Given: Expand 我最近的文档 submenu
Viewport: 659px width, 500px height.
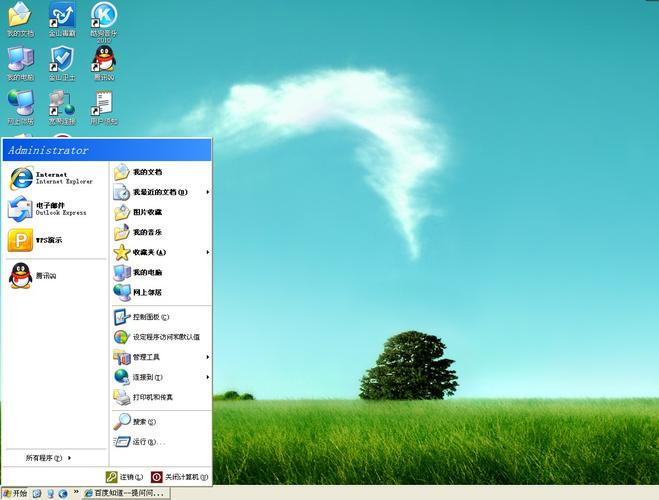Looking at the screenshot, I should click(160, 192).
